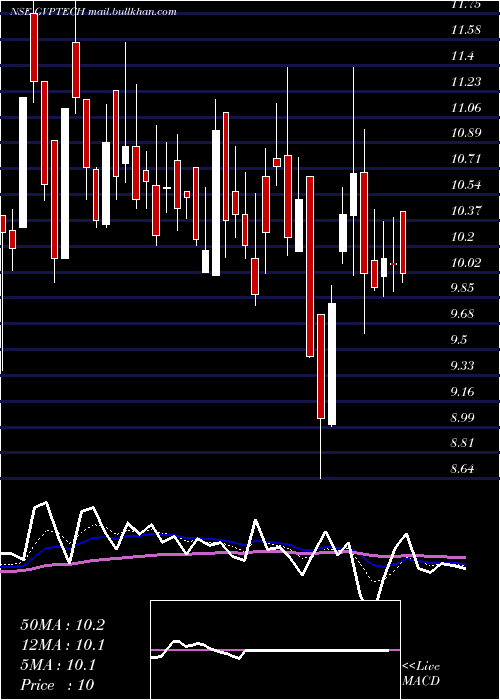The width and height of the screenshot is (500, 700).
Task: Click the 10.37 price axis label
Action: pos(466,211)
